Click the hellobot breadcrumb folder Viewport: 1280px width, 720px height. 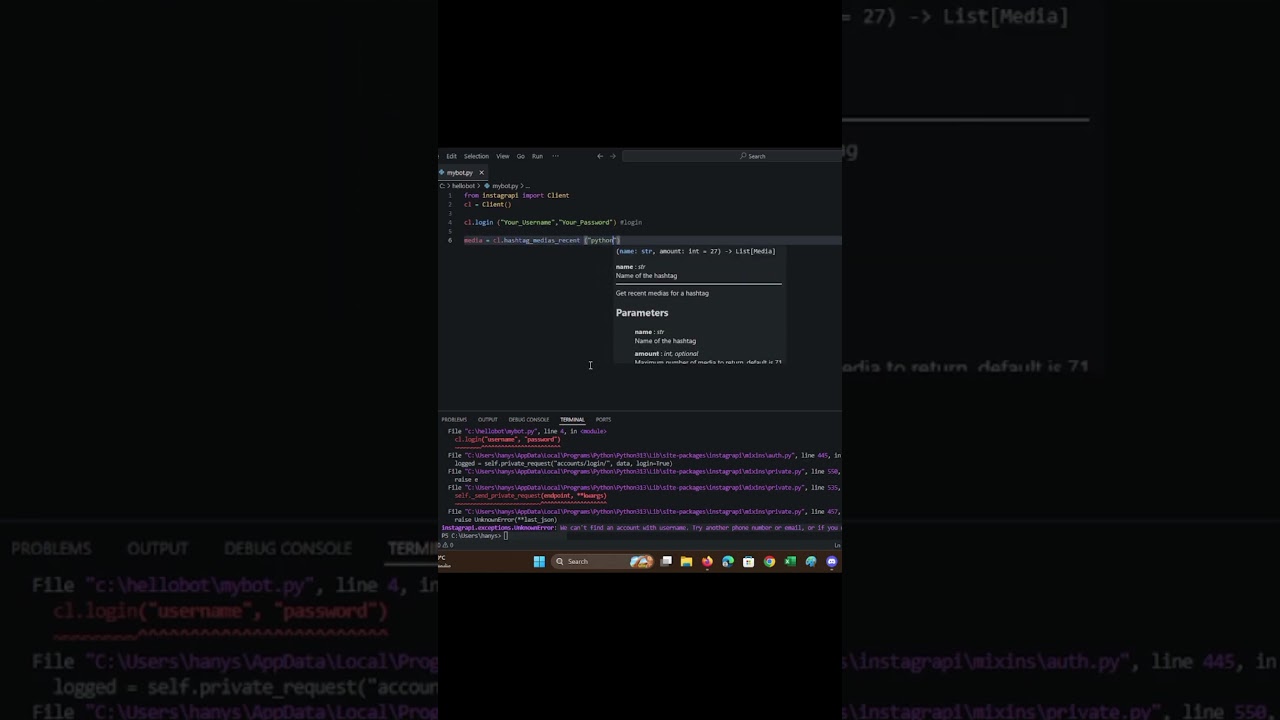[x=463, y=186]
